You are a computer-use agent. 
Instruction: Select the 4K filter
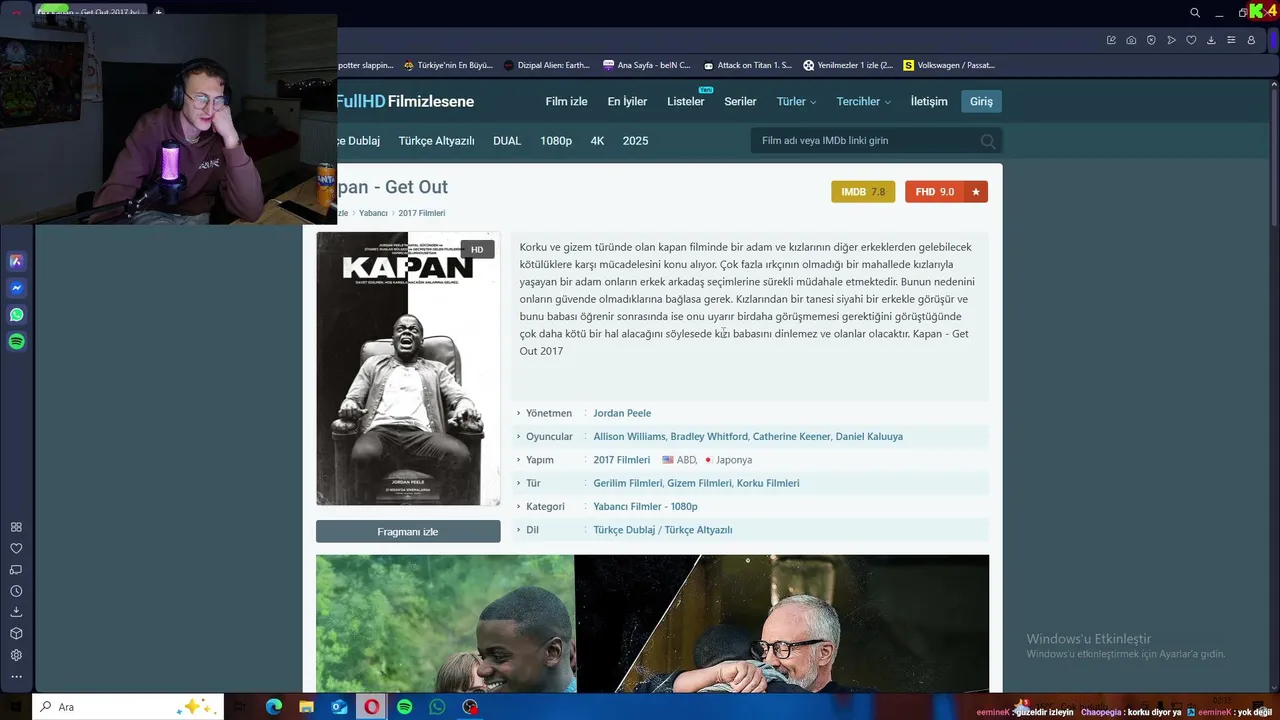point(597,141)
